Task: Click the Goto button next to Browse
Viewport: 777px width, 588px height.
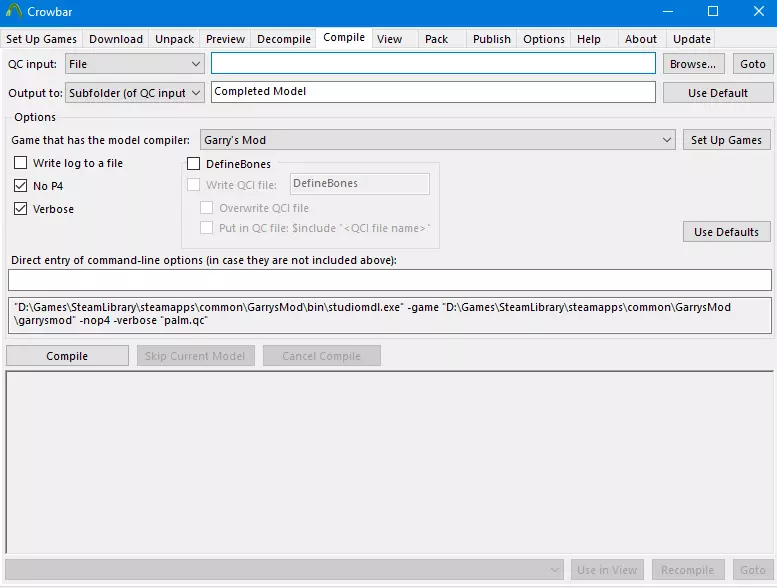Action: pos(752,64)
